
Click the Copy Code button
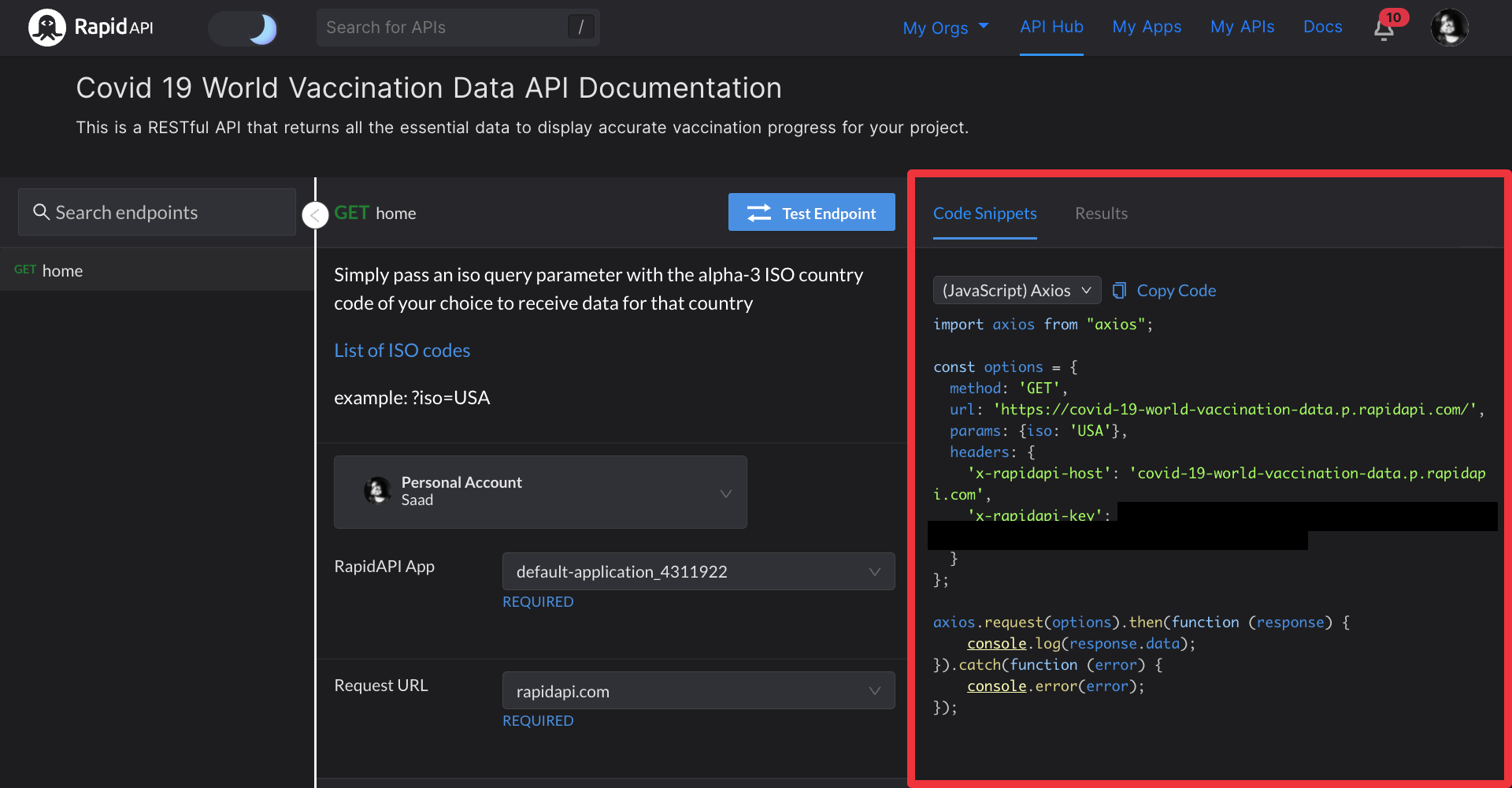[x=1164, y=291]
